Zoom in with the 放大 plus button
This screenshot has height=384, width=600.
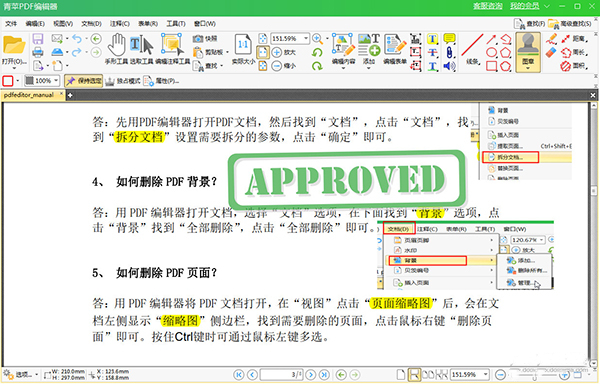point(284,52)
